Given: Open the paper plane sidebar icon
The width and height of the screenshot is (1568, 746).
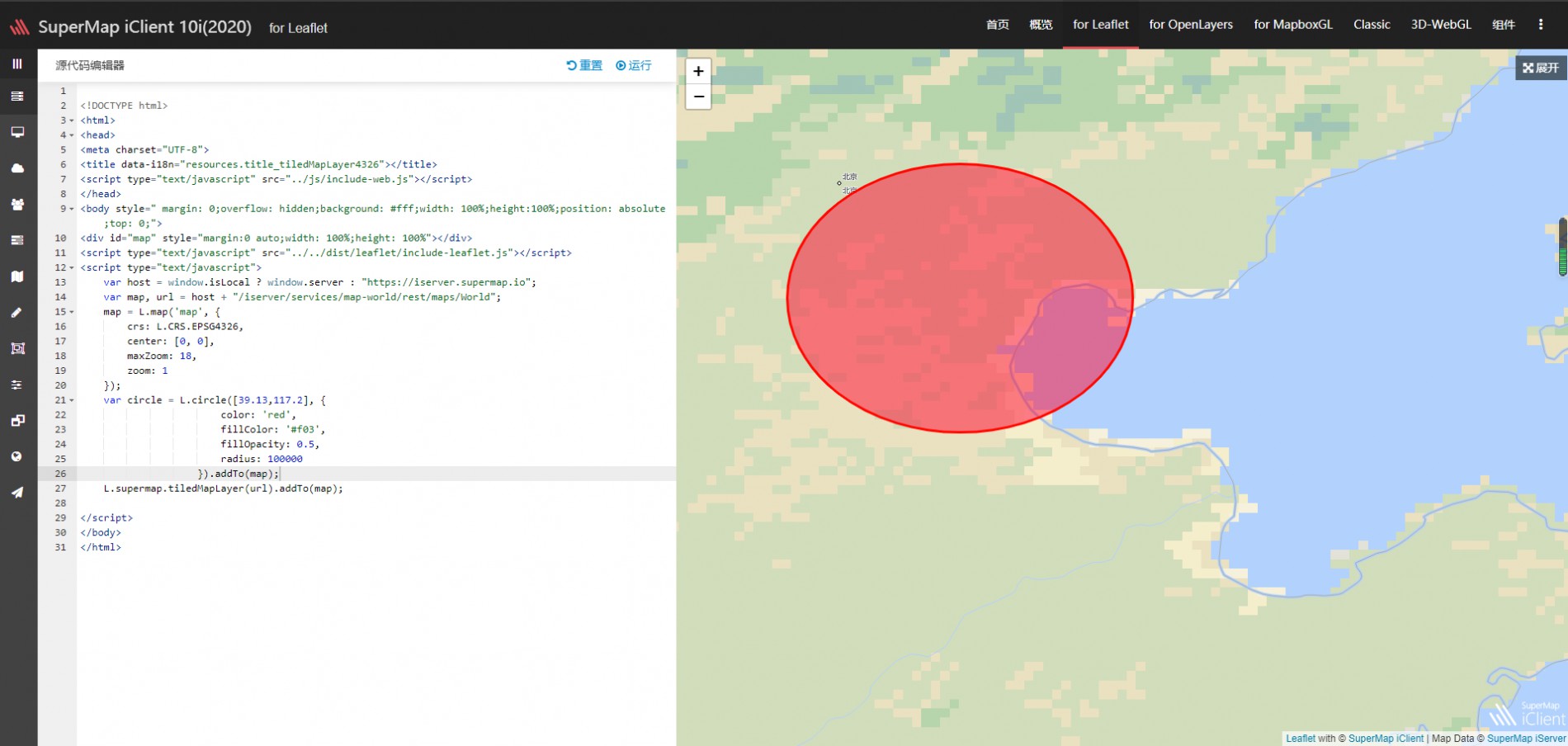Looking at the screenshot, I should point(17,493).
